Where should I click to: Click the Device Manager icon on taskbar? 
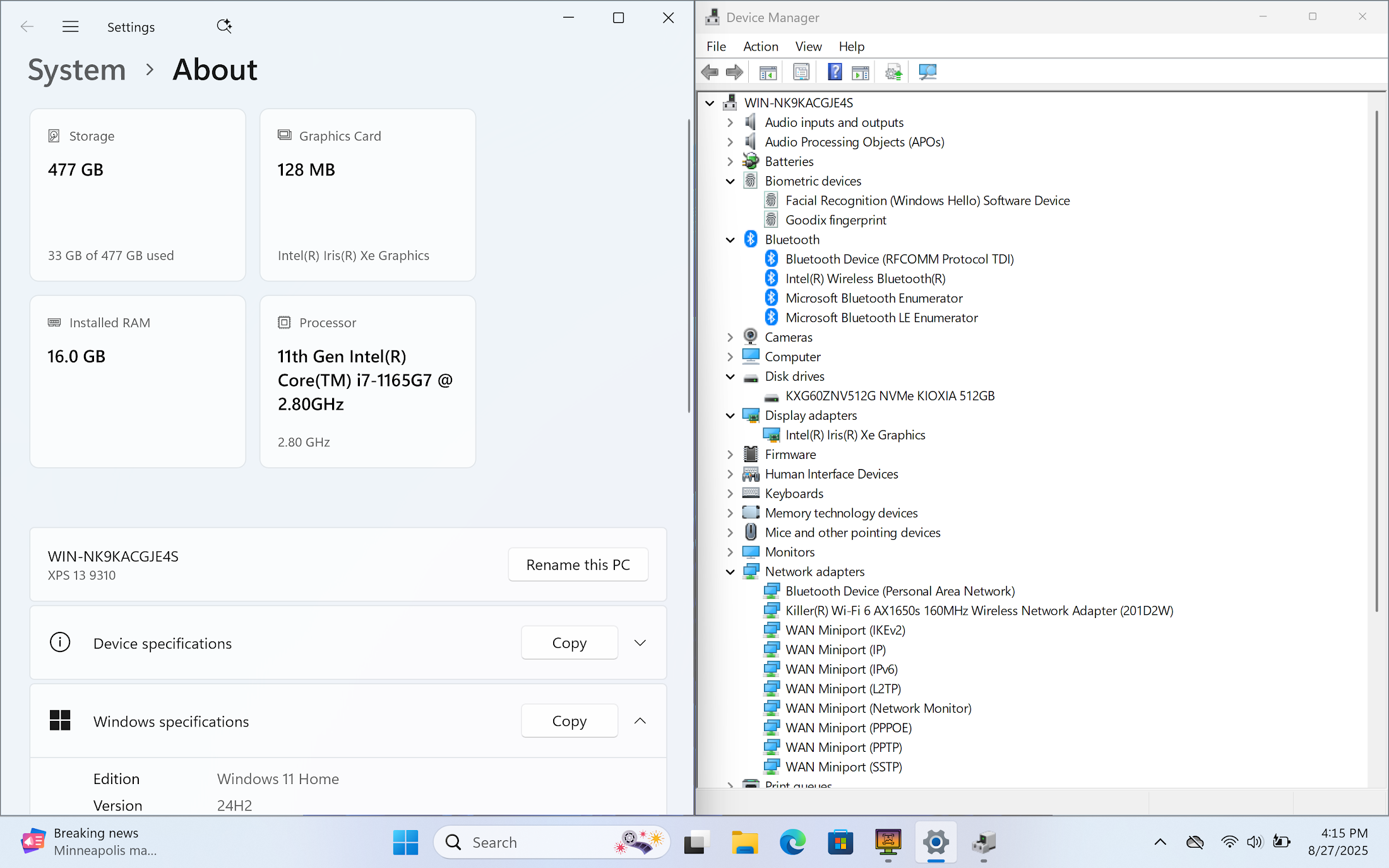[x=984, y=842]
